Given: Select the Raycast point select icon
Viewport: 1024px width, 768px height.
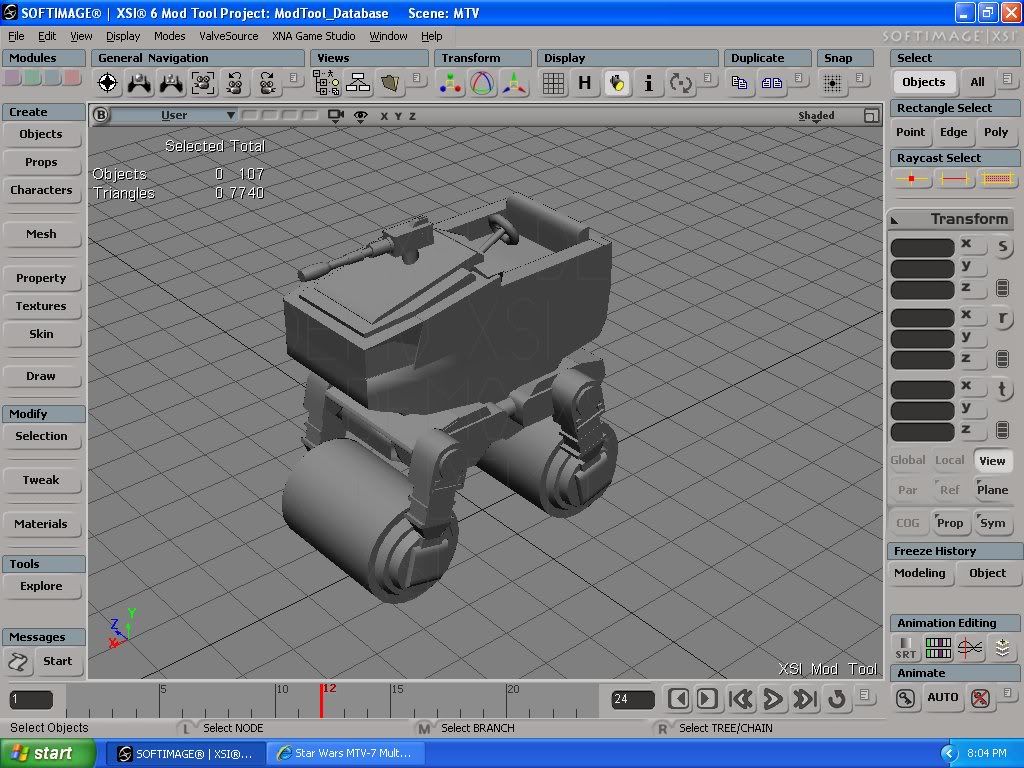Looking at the screenshot, I should coord(911,178).
